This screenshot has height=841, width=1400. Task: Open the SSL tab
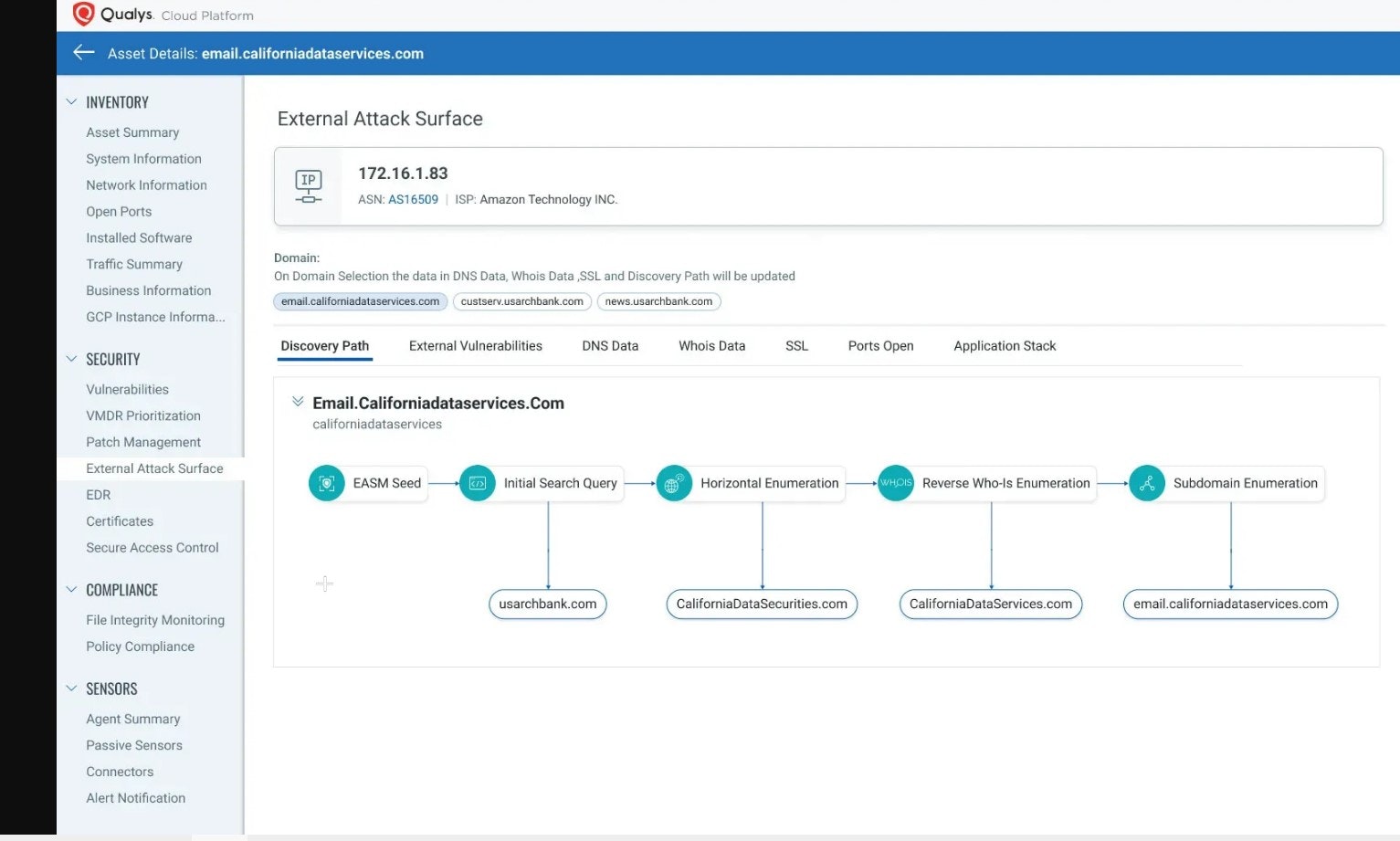point(796,346)
